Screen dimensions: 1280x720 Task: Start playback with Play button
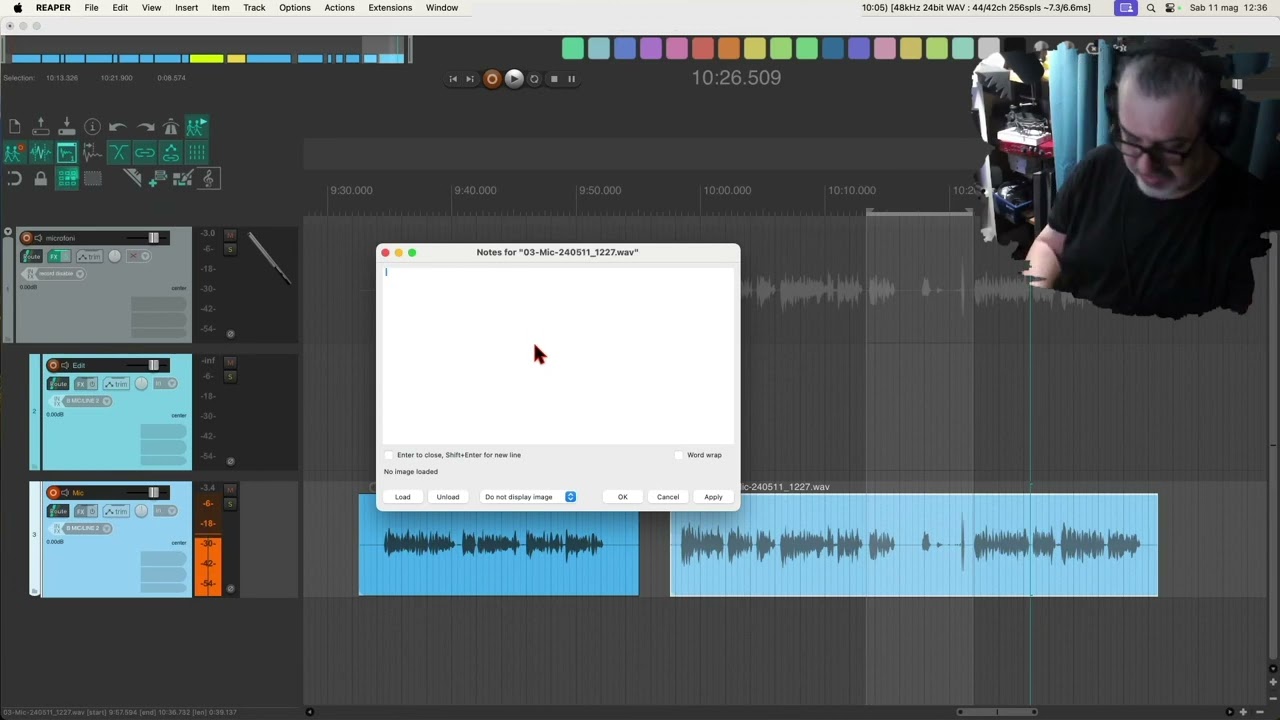point(513,79)
